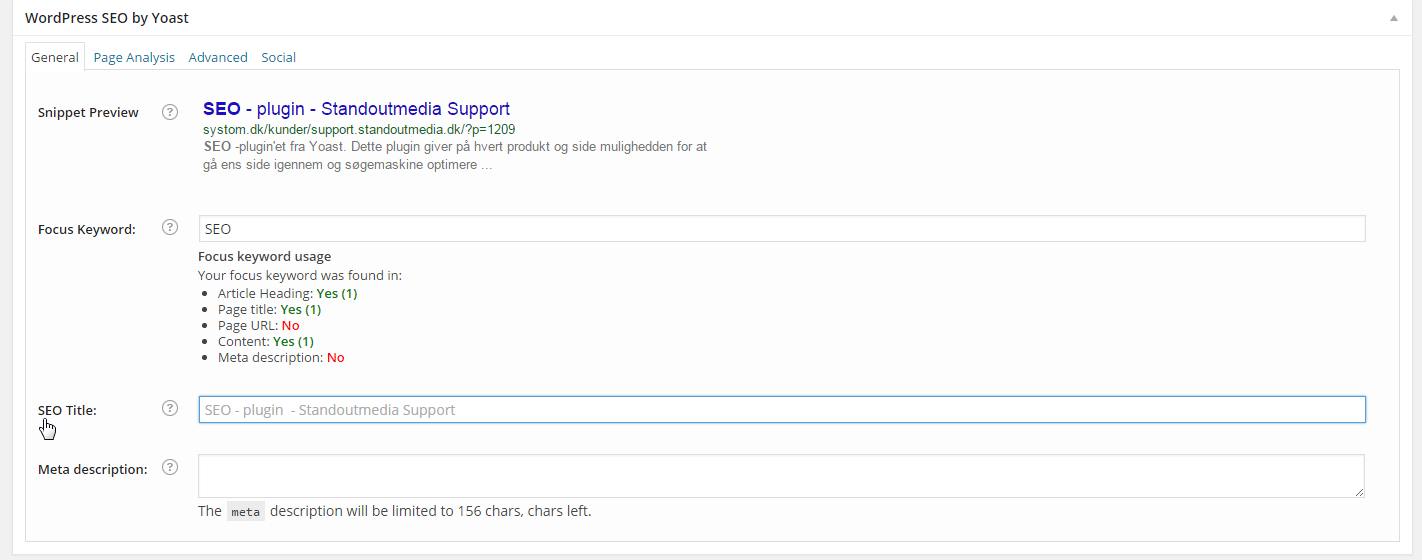
Task: Click the snippet preview title link
Action: (x=356, y=109)
